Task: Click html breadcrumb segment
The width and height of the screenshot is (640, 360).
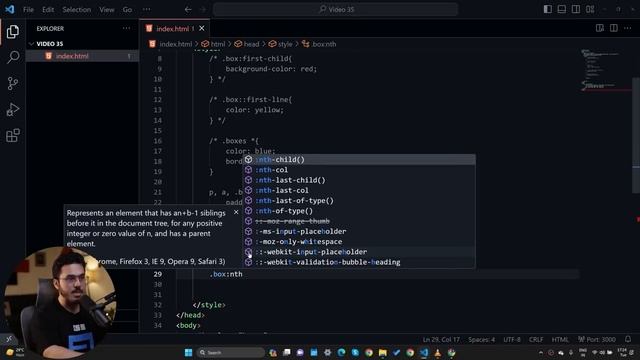Action: coord(218,44)
